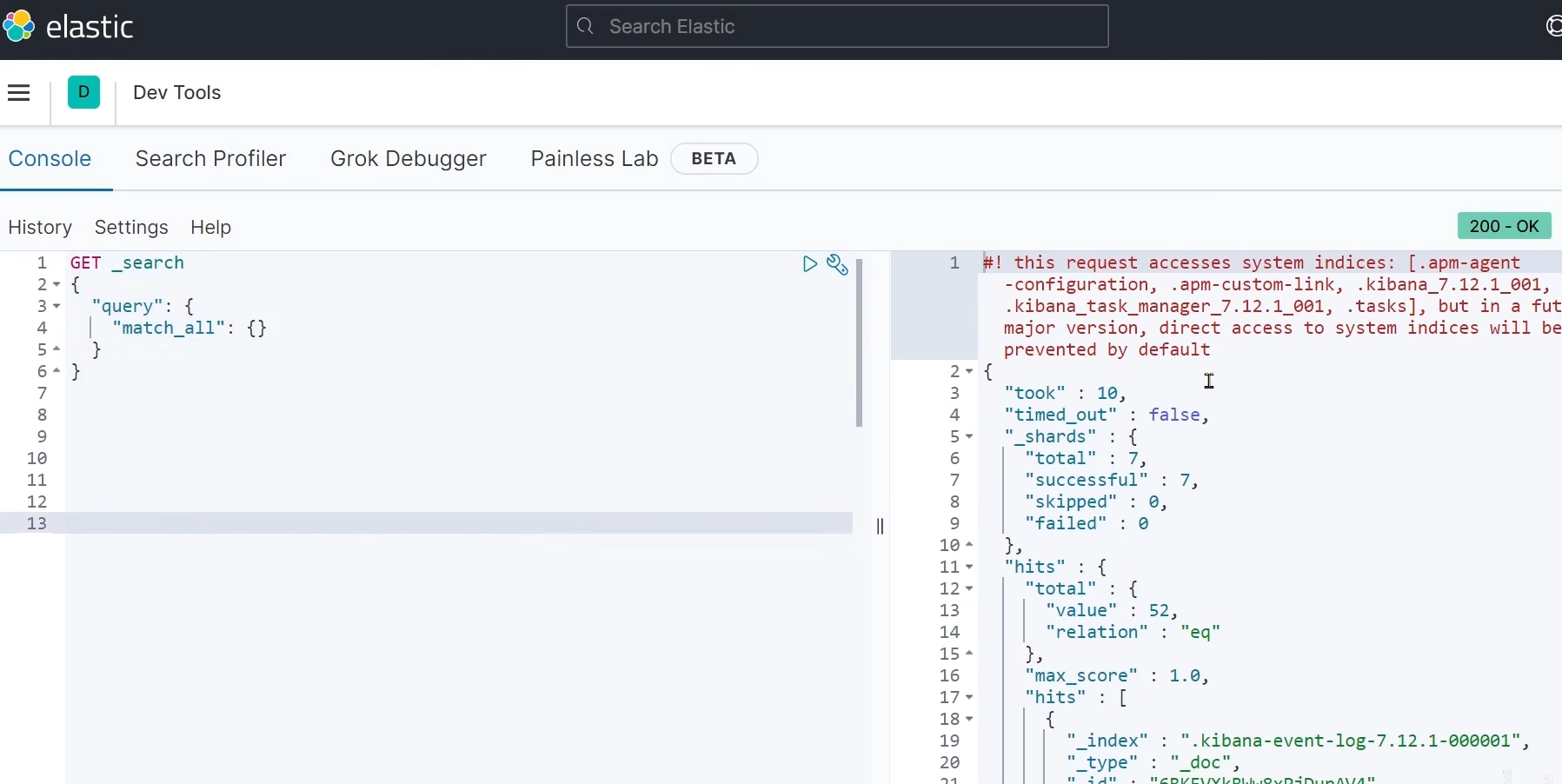This screenshot has width=1562, height=784.
Task: Click editor line number 10
Action: click(37, 459)
